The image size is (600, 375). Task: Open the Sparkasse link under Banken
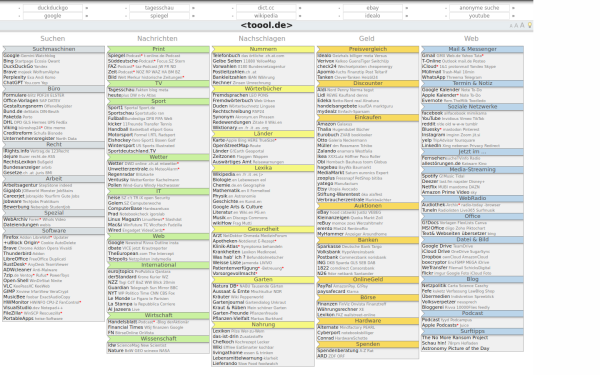click(x=329, y=246)
